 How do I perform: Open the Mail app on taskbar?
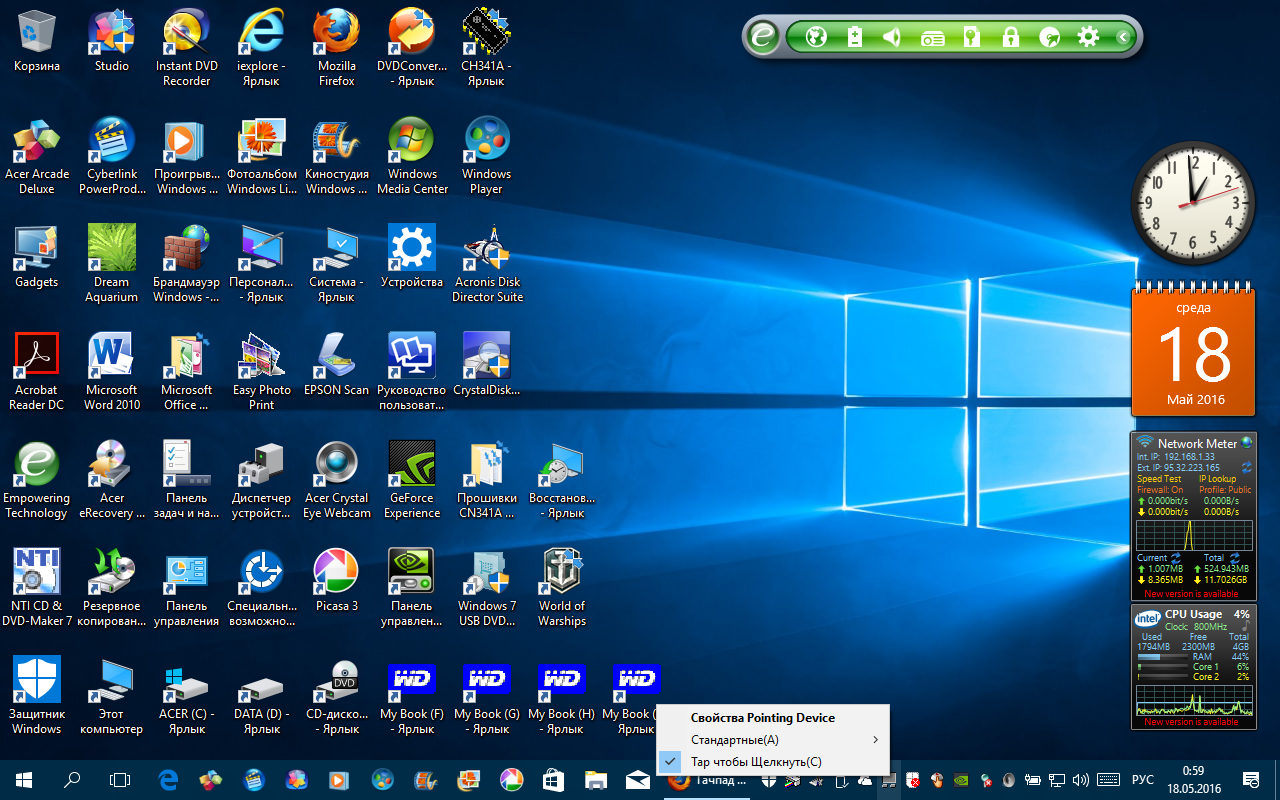tap(638, 780)
